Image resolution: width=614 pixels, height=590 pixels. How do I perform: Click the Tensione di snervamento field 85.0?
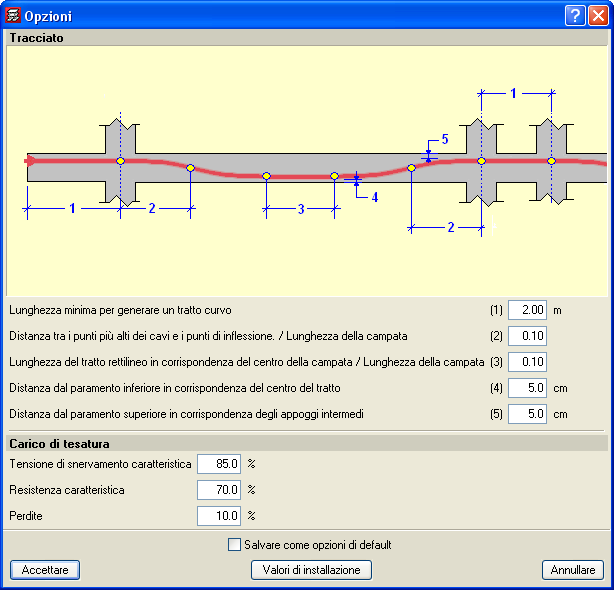coord(219,464)
